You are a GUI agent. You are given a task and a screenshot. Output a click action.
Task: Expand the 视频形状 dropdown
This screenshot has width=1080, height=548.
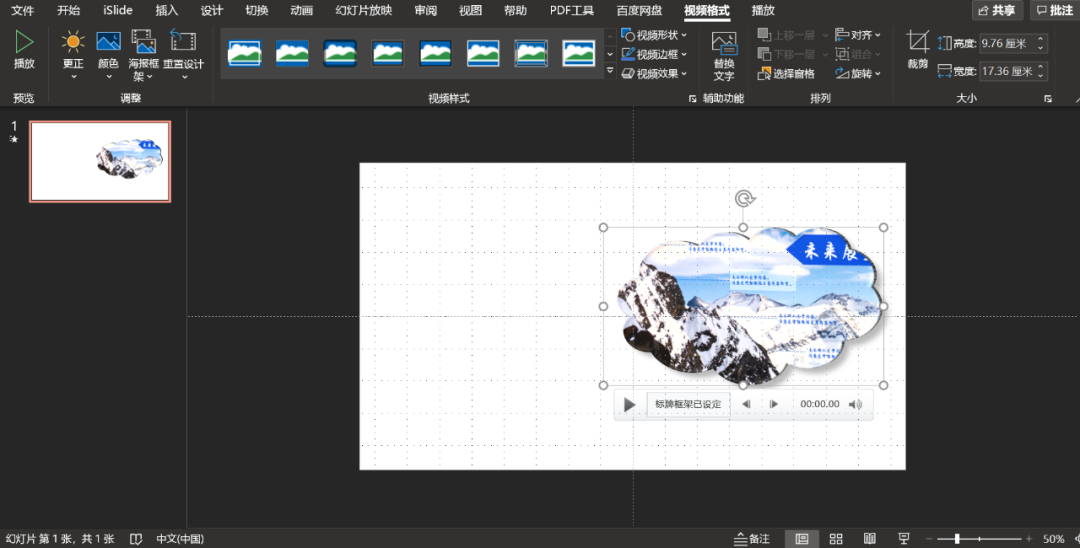(655, 35)
